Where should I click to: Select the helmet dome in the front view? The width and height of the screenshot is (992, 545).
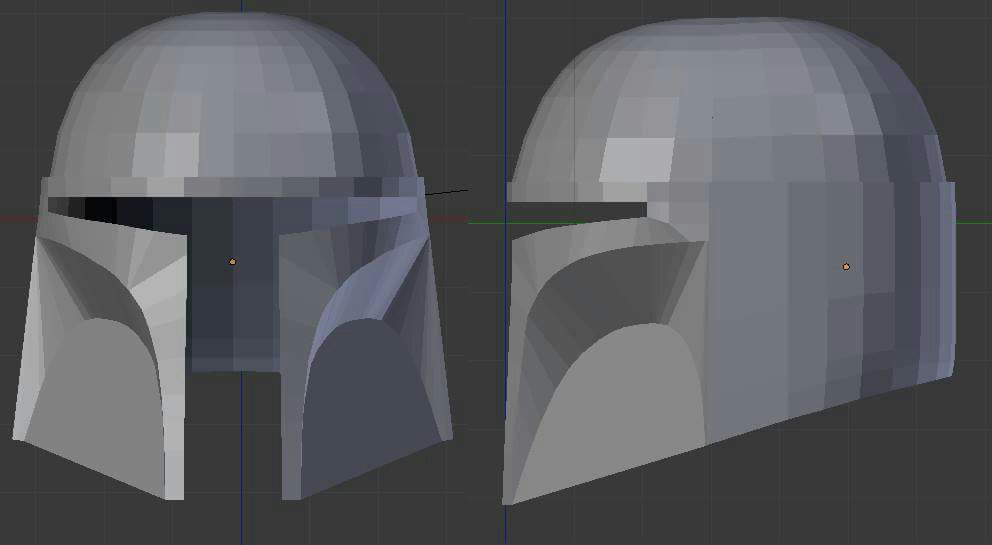(x=234, y=95)
